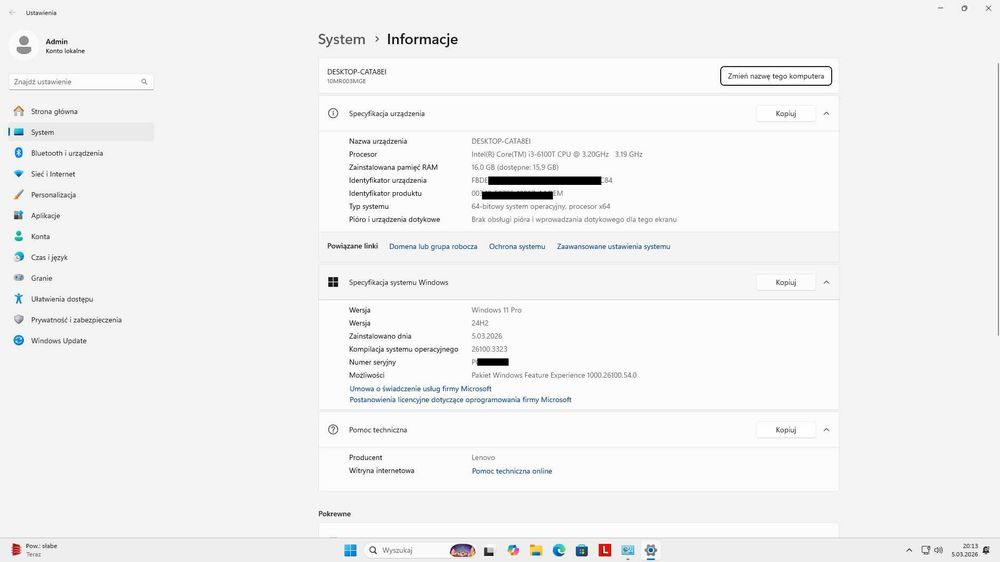Open Domena lub grupa robocza link

pos(433,246)
